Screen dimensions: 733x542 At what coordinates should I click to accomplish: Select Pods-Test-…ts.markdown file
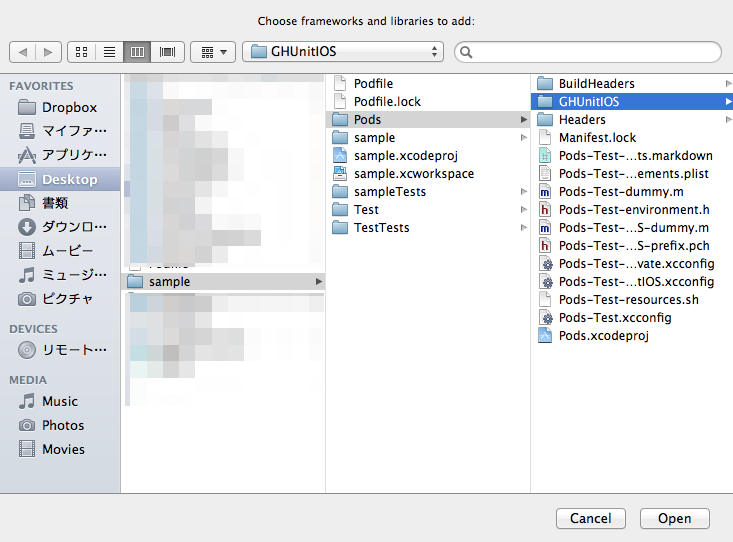coord(632,156)
